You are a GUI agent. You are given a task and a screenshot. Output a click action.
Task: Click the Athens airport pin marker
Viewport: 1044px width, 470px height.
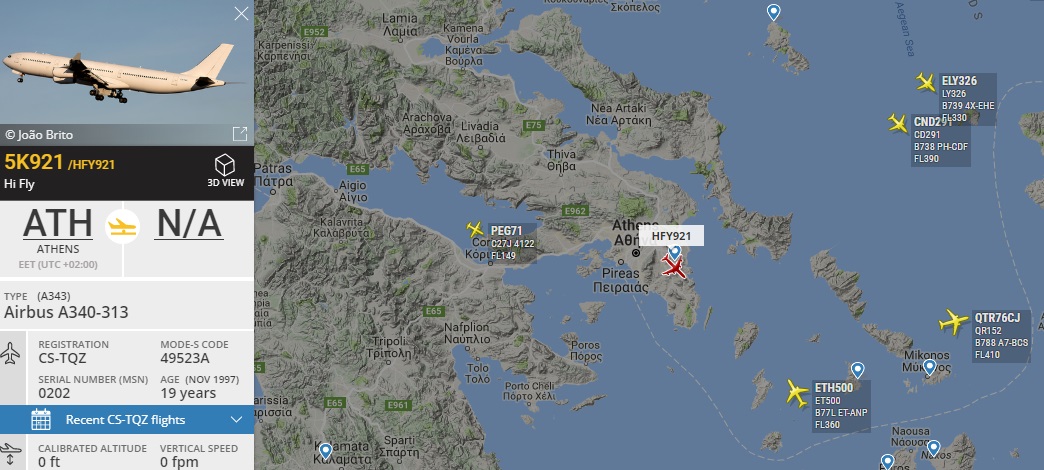(x=674, y=252)
